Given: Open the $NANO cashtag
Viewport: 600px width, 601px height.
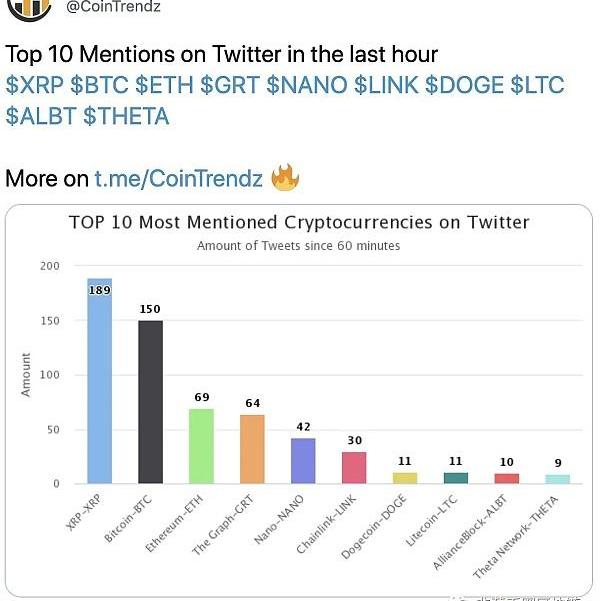Looking at the screenshot, I should [307, 86].
